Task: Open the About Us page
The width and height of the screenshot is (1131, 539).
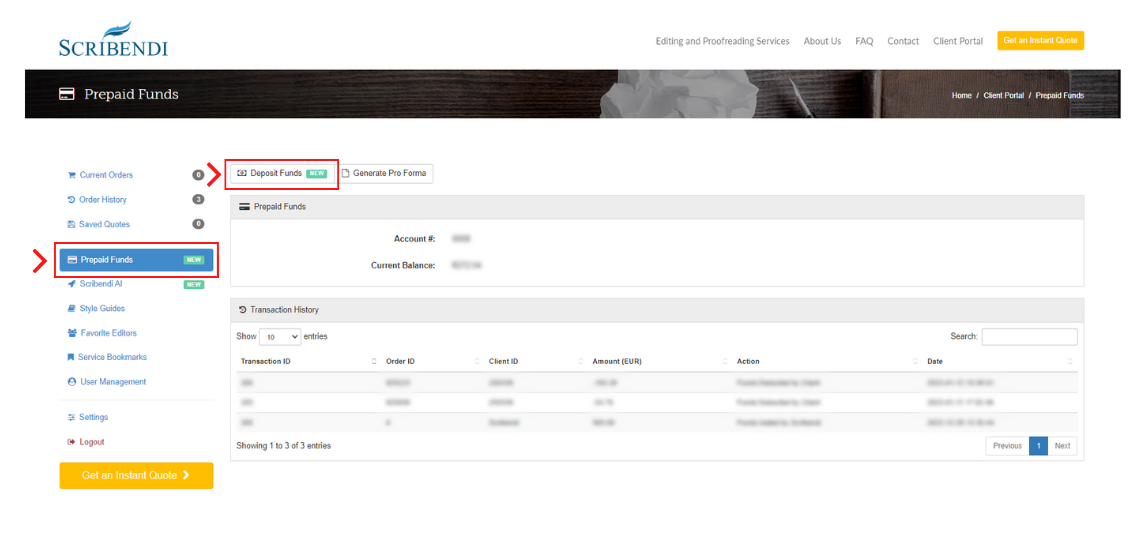Action: (822, 41)
